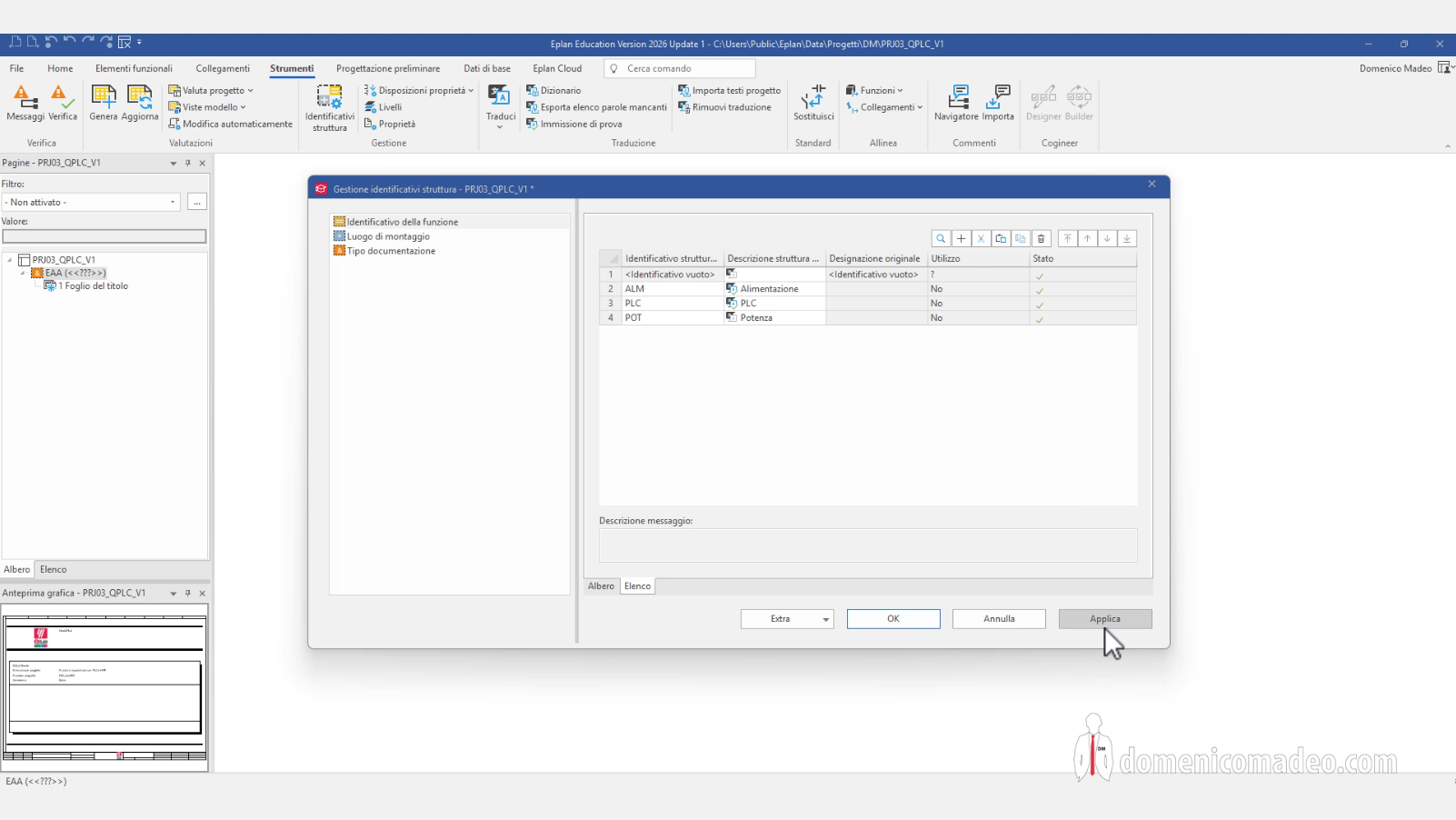Click the Genera evaluations icon
The image size is (1456, 820).
104,103
